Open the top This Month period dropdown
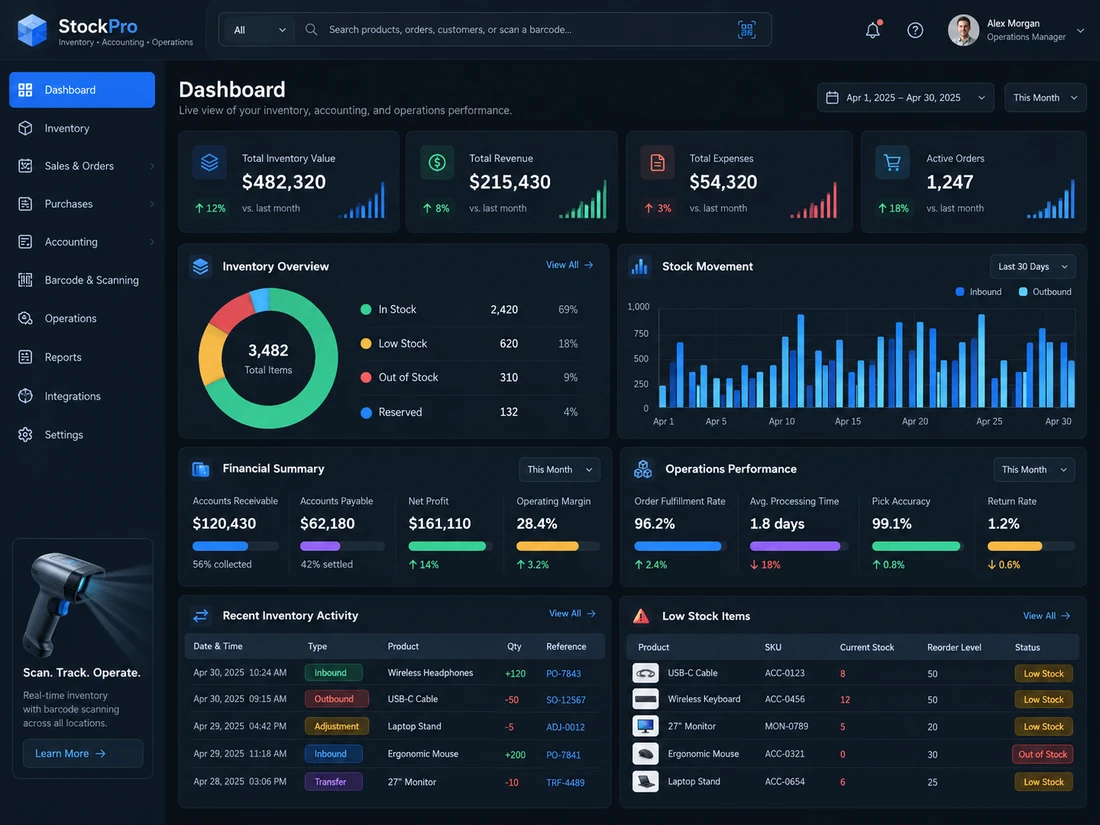The image size is (1100, 825). (x=1045, y=98)
